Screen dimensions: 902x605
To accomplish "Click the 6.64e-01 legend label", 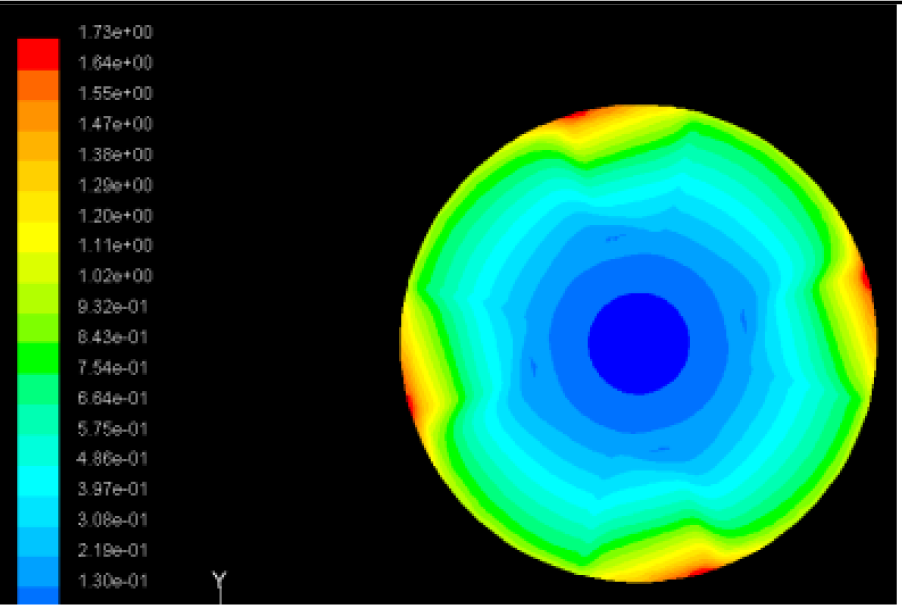I will [x=113, y=398].
